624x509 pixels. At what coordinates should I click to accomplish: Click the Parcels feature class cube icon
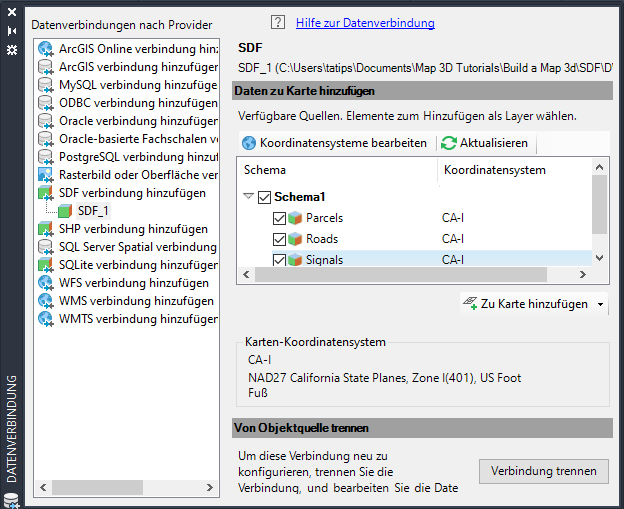(x=295, y=218)
